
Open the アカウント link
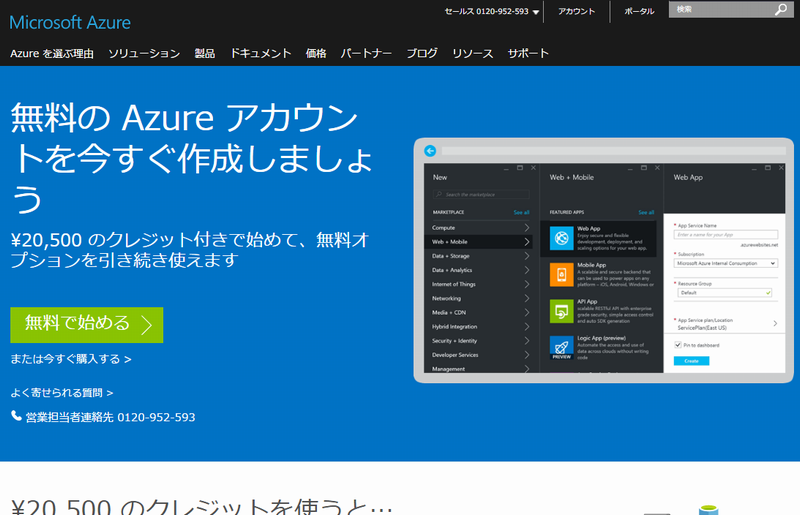coord(577,11)
